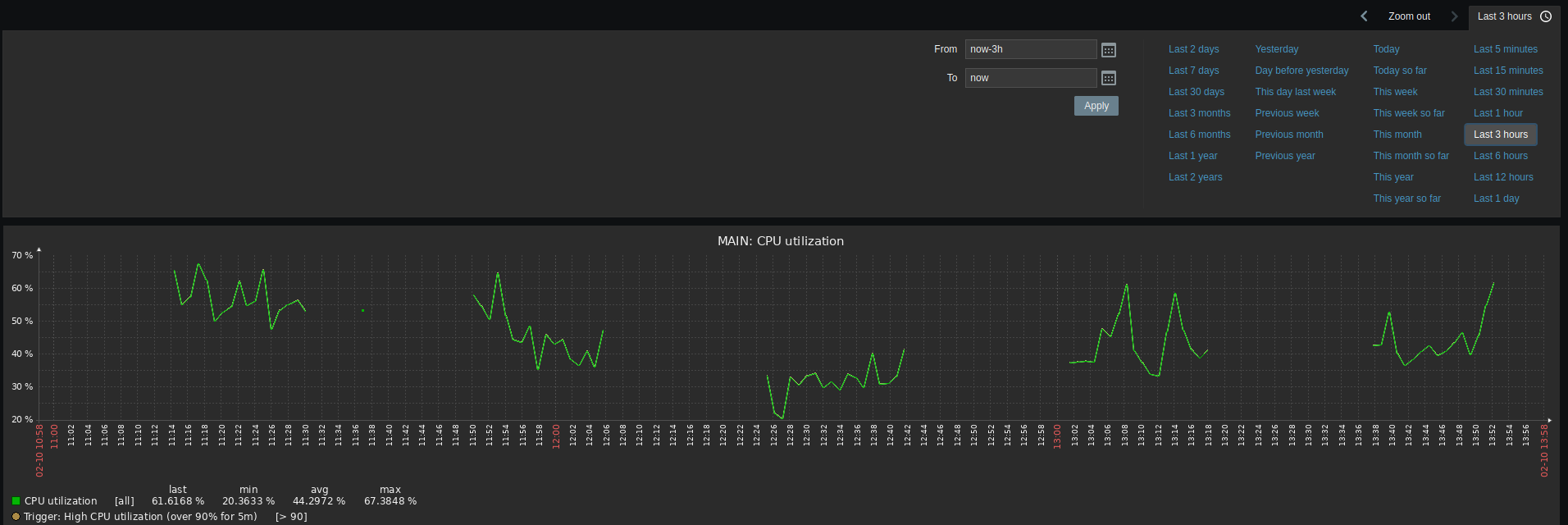
Task: Click the next time period right arrow
Action: (x=1454, y=16)
